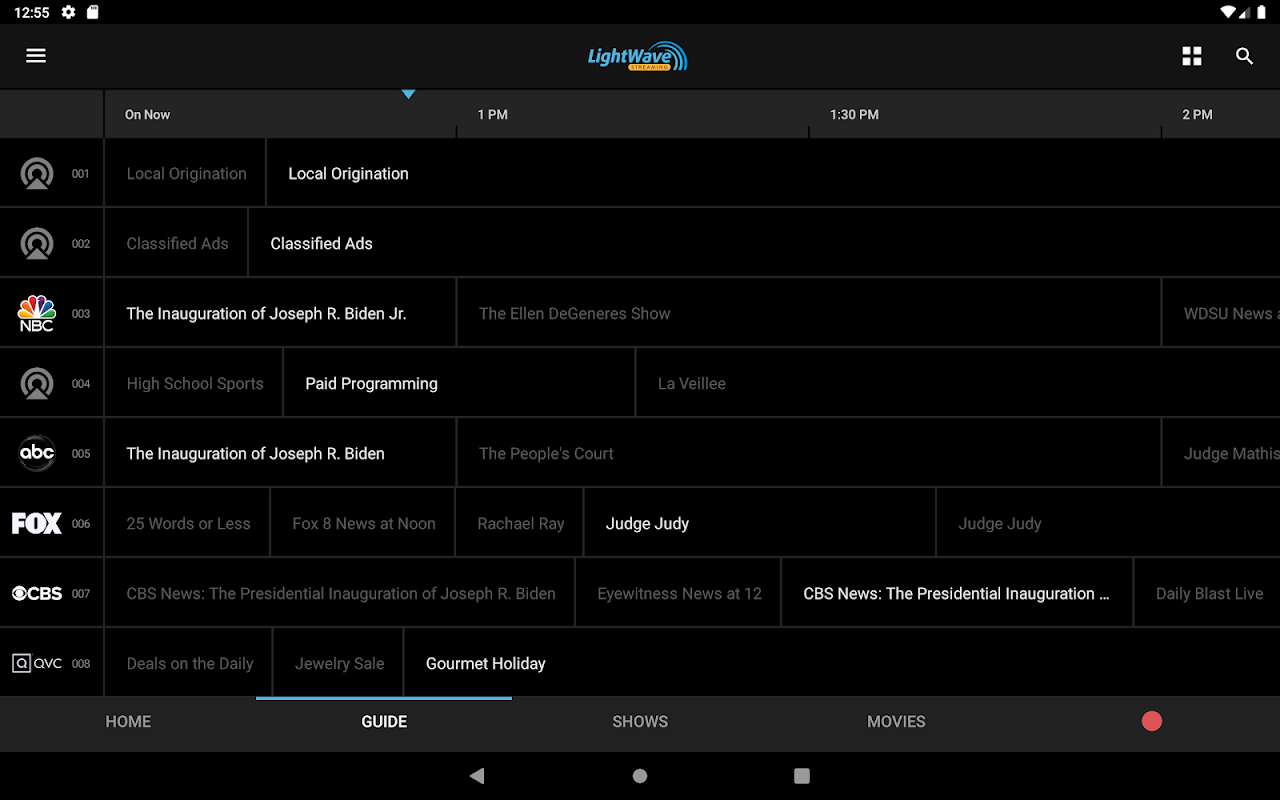The width and height of the screenshot is (1280, 800).
Task: Open Gourmet Holiday program
Action: [x=842, y=664]
